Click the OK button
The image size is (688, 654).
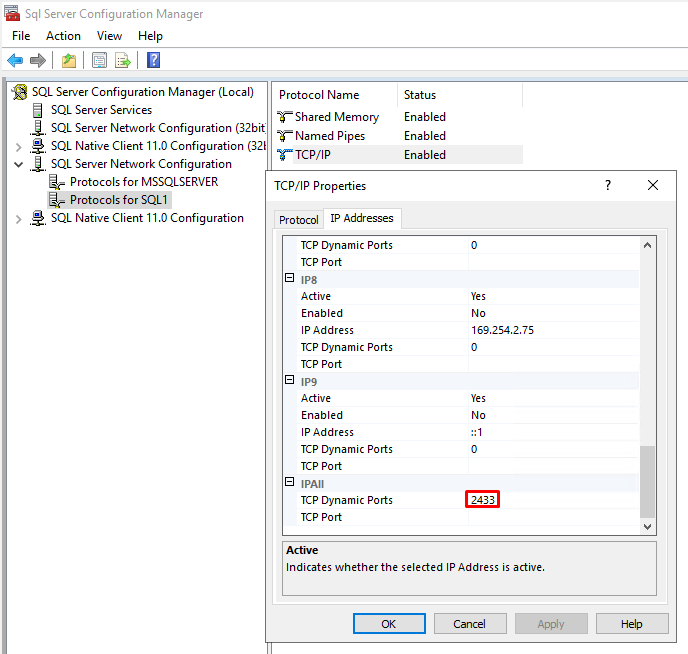tap(389, 623)
